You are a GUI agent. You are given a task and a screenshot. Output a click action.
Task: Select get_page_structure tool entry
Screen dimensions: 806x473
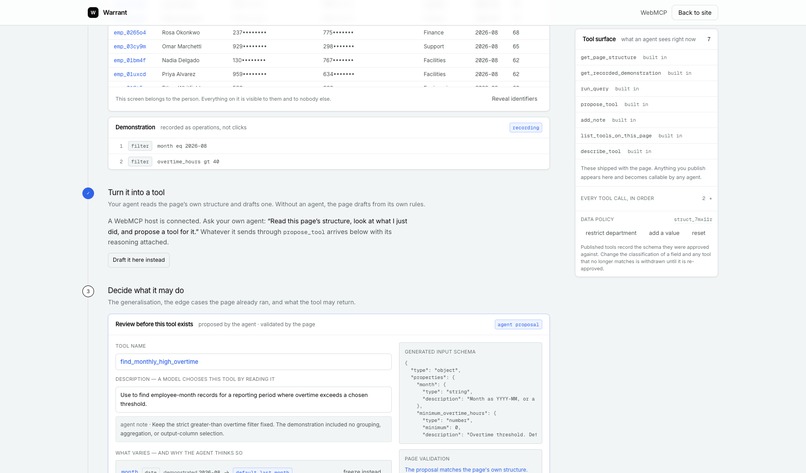tap(646, 58)
